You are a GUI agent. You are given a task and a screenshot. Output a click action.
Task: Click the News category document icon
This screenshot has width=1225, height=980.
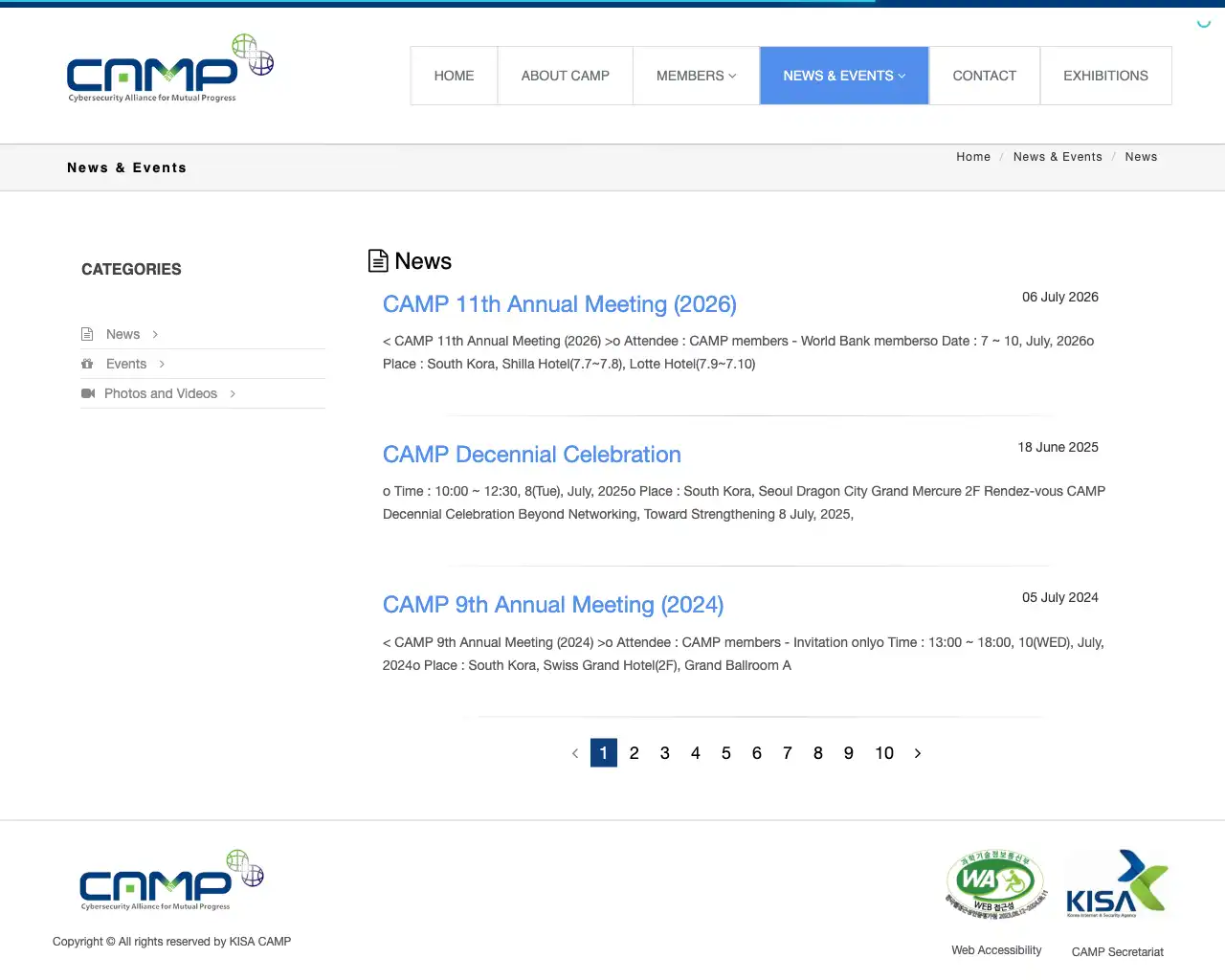(x=87, y=334)
